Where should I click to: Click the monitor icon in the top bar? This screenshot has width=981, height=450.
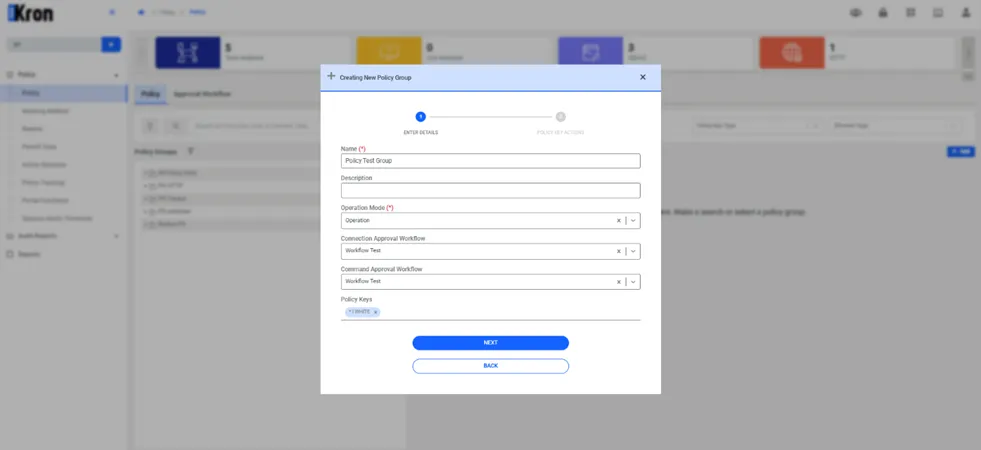pos(938,13)
